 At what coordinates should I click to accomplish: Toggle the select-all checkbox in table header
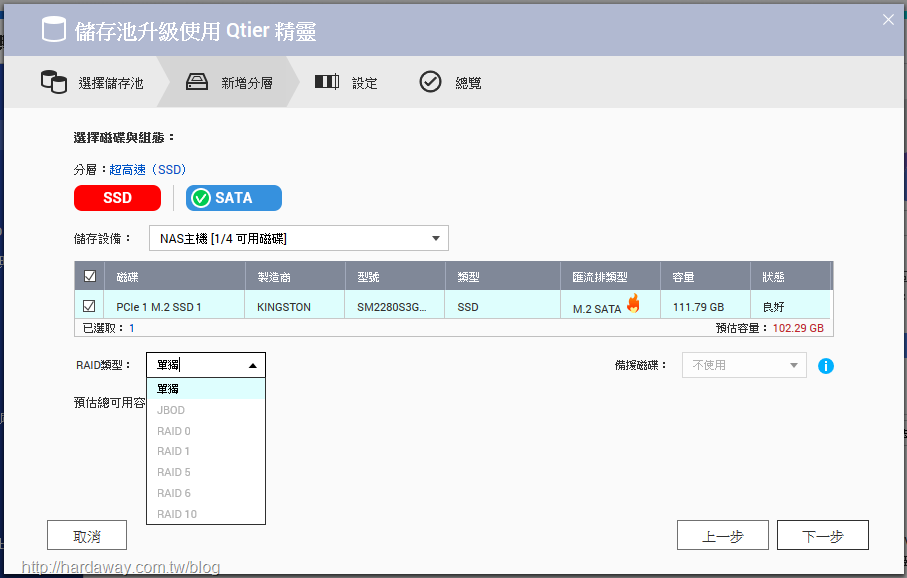coord(90,276)
